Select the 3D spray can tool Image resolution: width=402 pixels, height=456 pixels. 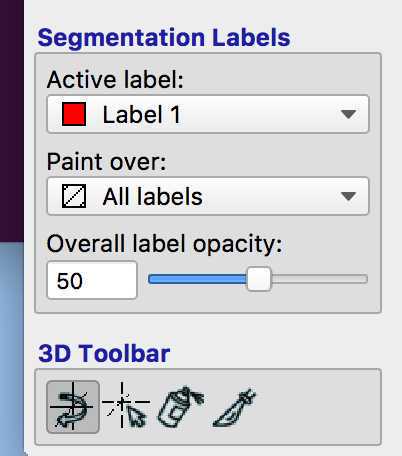[180, 407]
